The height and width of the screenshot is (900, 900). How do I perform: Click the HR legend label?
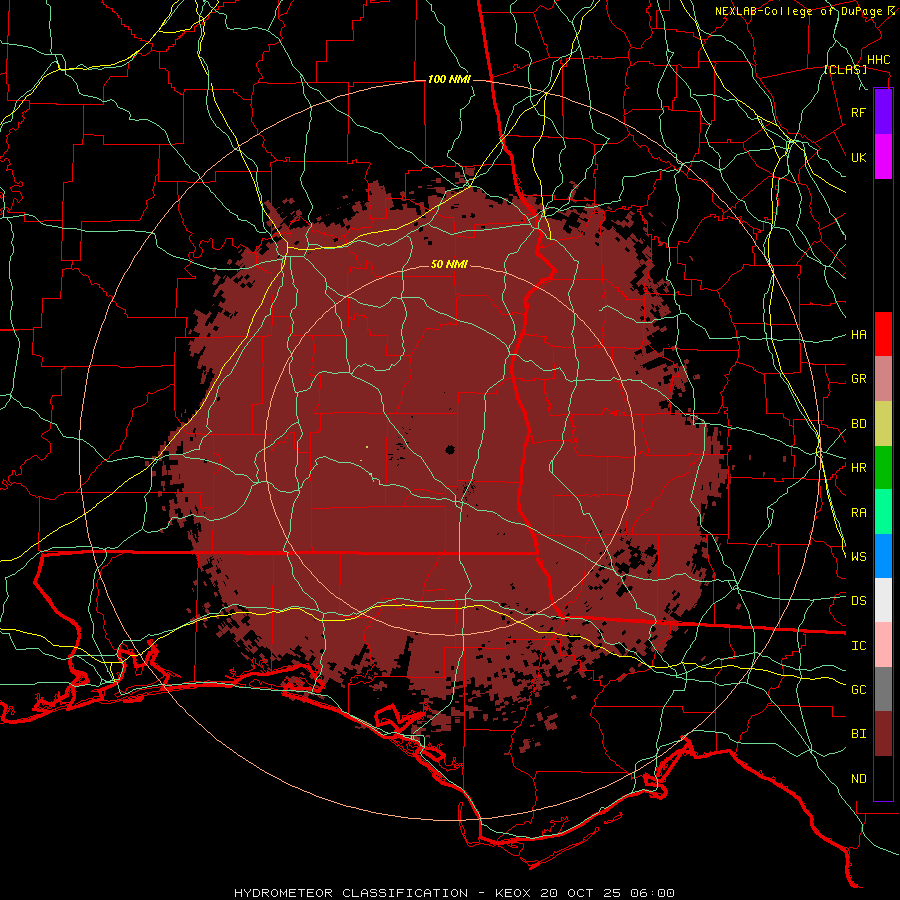point(859,468)
